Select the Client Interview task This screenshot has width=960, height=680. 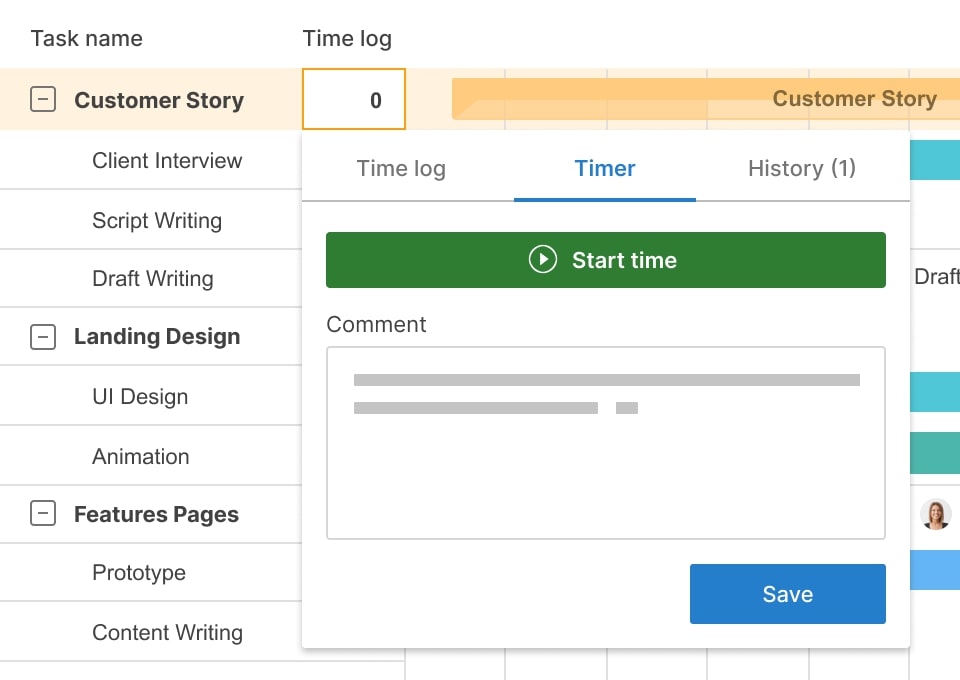click(x=167, y=161)
